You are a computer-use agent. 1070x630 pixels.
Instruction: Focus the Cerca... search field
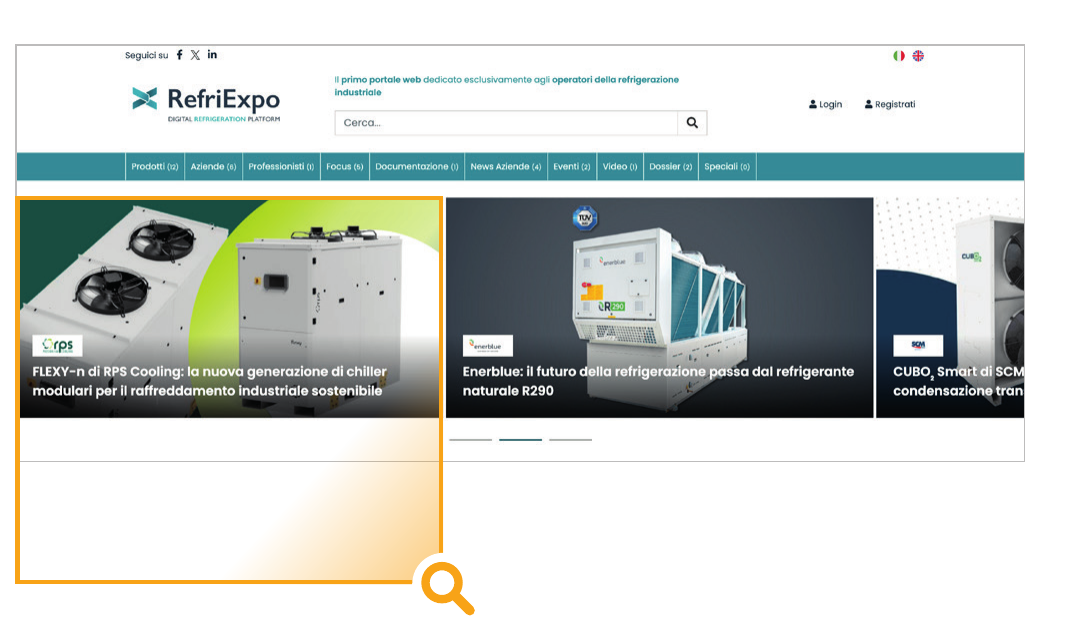tap(506, 123)
